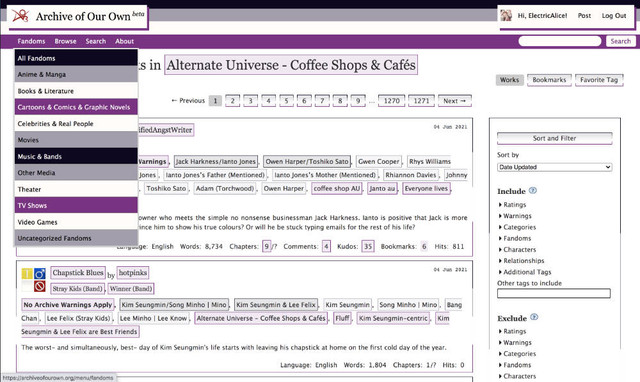
Task: Open the Chapstick Blues work title
Action: [78, 273]
